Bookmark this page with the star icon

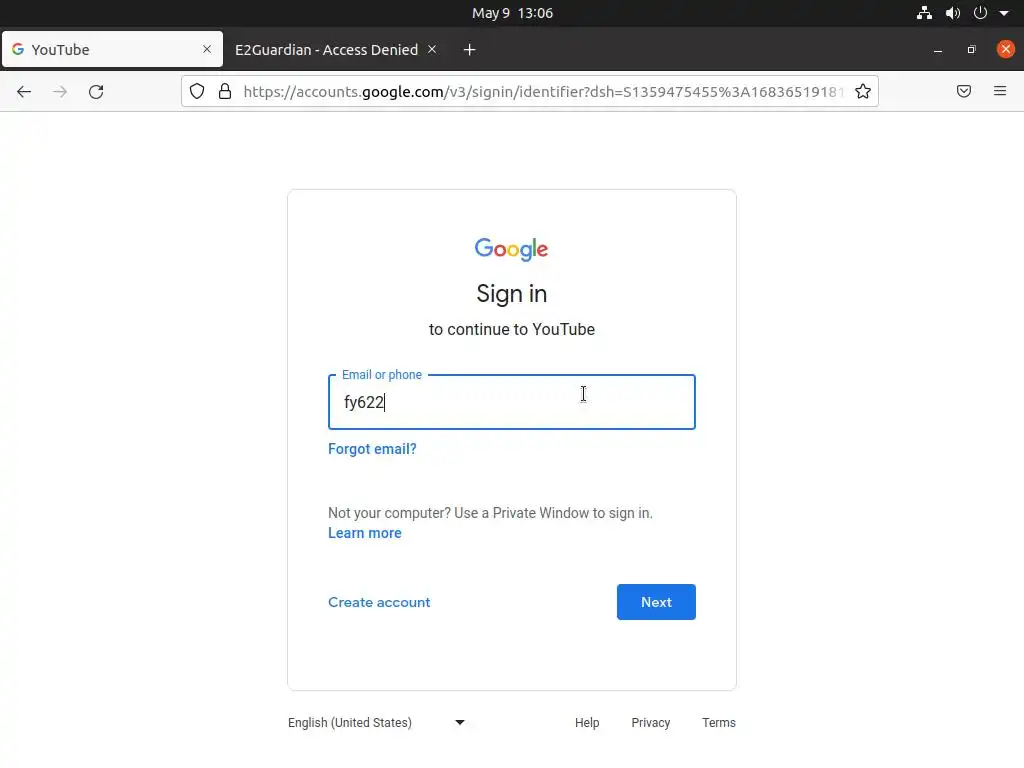[x=863, y=91]
